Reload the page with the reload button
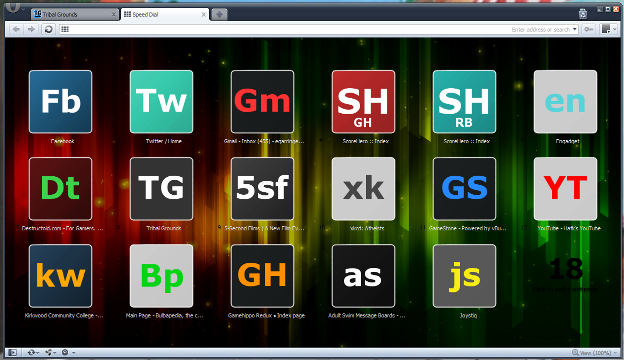 [49, 29]
